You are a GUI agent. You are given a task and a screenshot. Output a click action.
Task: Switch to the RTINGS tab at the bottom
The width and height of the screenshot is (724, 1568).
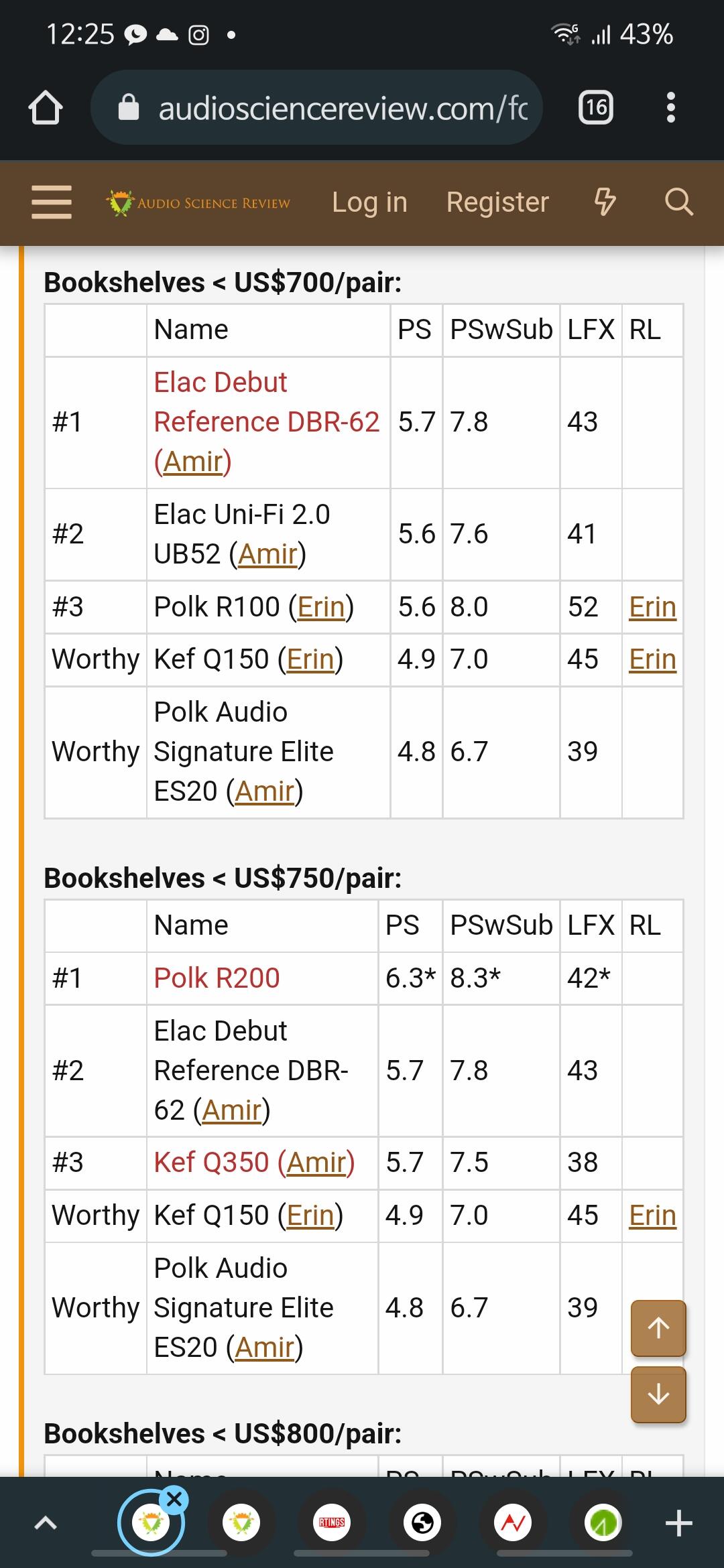coord(332,1523)
